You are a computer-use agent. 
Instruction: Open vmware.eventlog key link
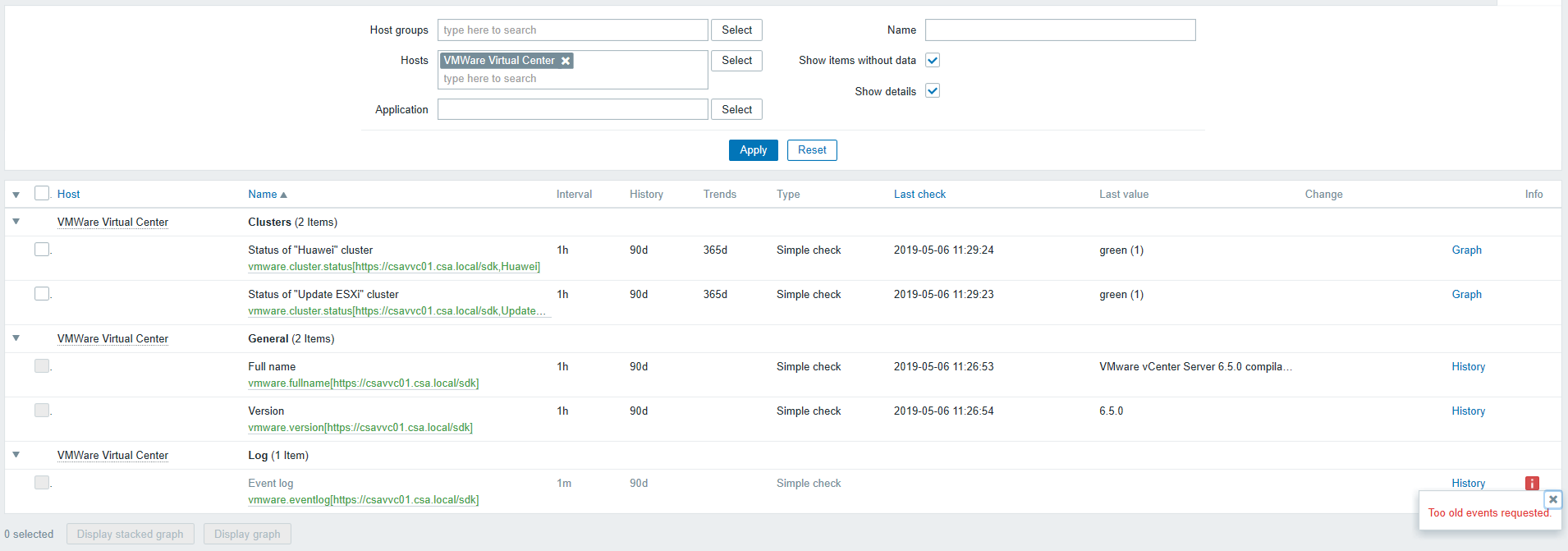[363, 500]
